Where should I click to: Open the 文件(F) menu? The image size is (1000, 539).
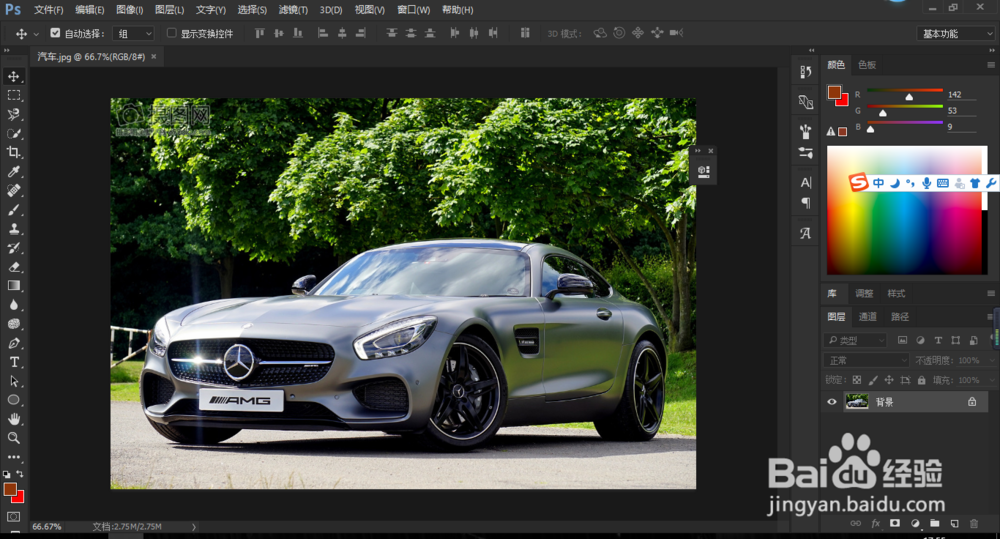click(48, 10)
